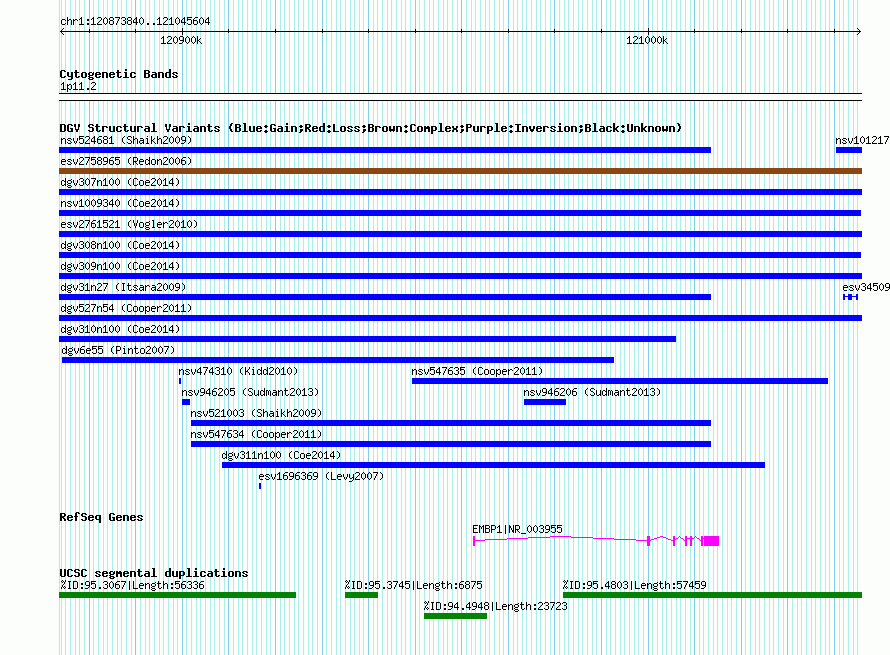Click the chr1:120873840..121045604 coordinate label

pos(135,21)
